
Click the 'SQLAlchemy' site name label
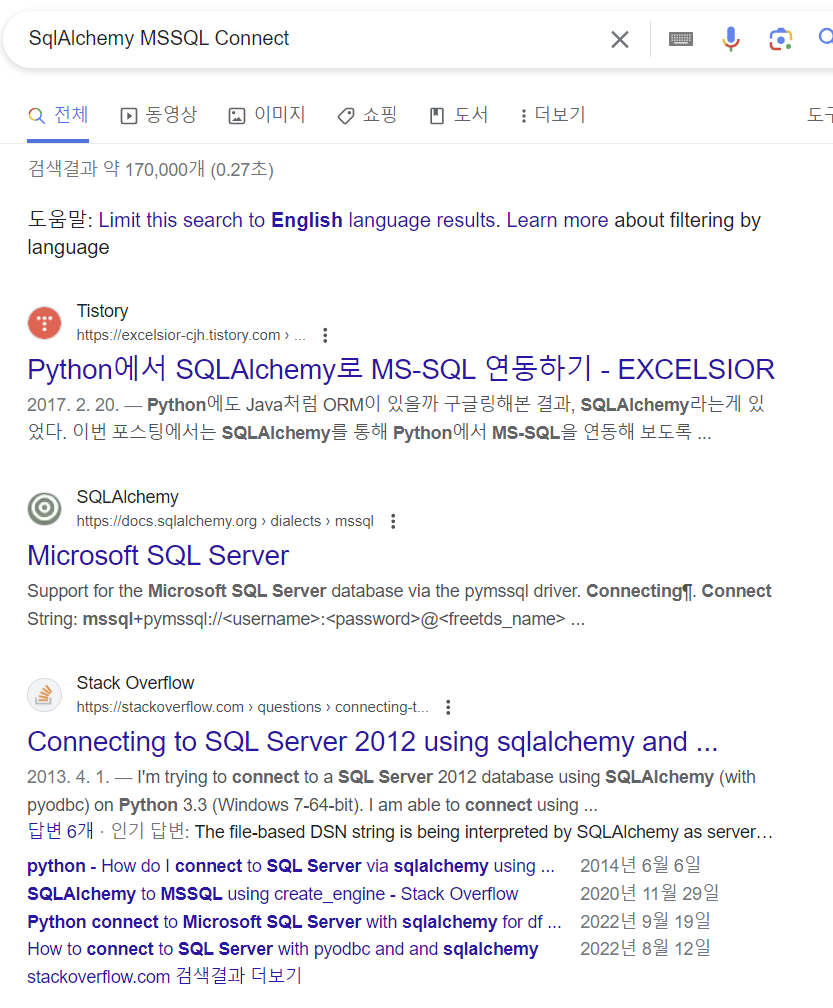(127, 497)
